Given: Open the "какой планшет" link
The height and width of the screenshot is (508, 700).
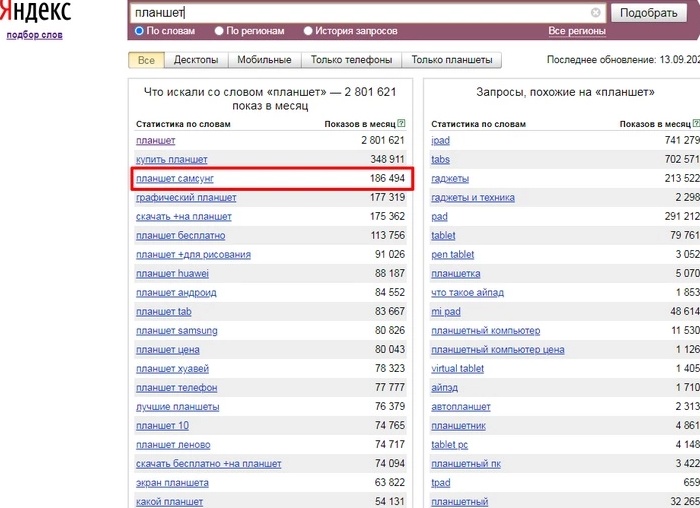Looking at the screenshot, I should pyautogui.click(x=169, y=502).
